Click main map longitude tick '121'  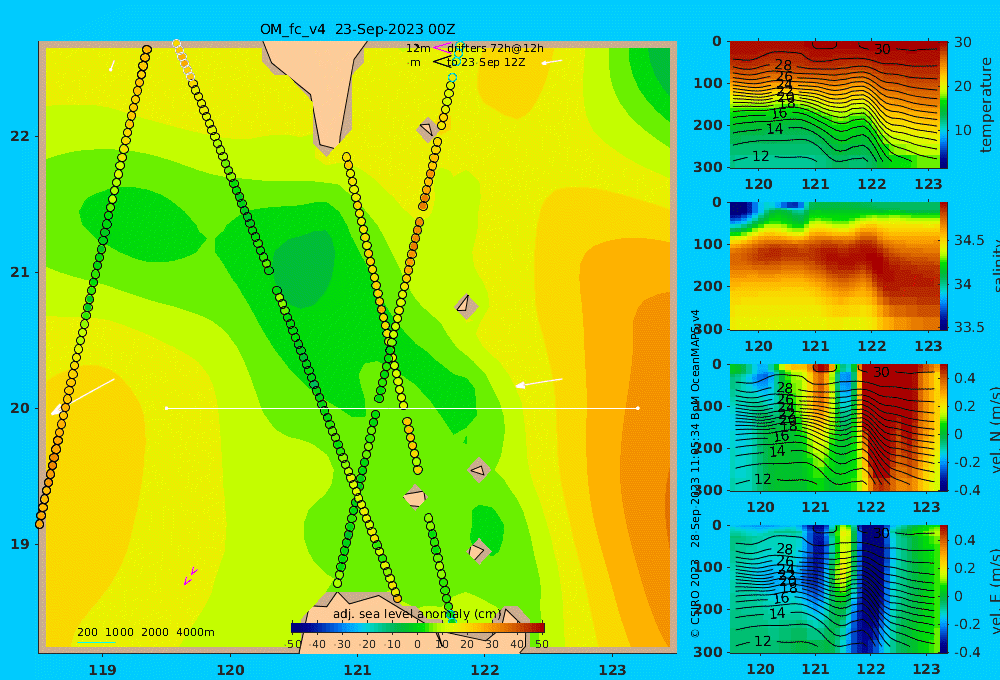coord(357,670)
